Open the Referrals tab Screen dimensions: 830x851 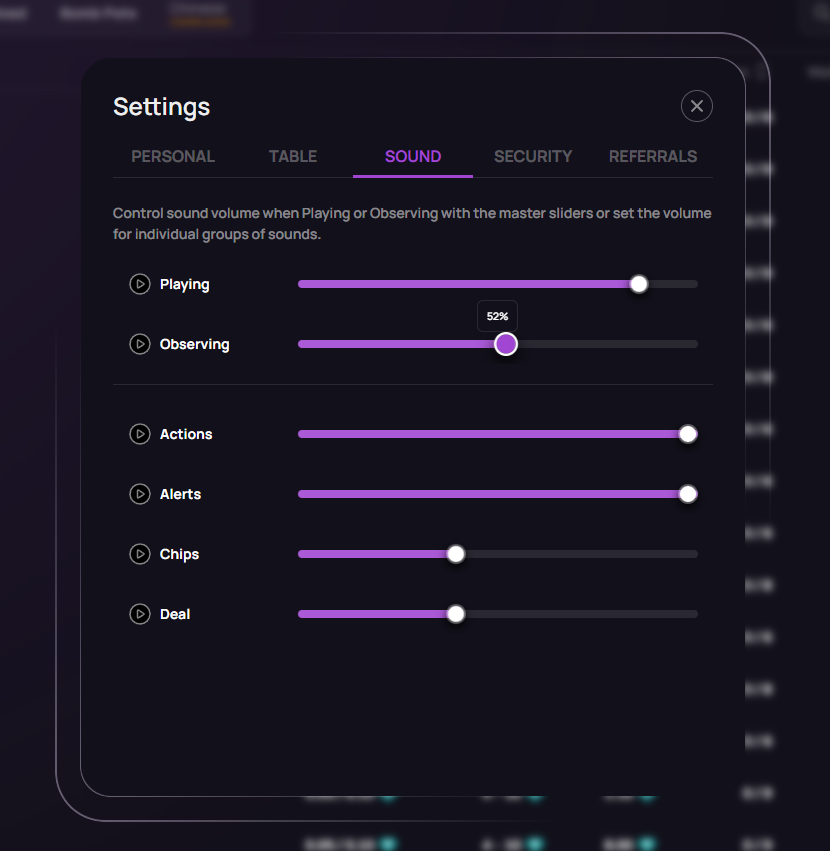point(653,156)
